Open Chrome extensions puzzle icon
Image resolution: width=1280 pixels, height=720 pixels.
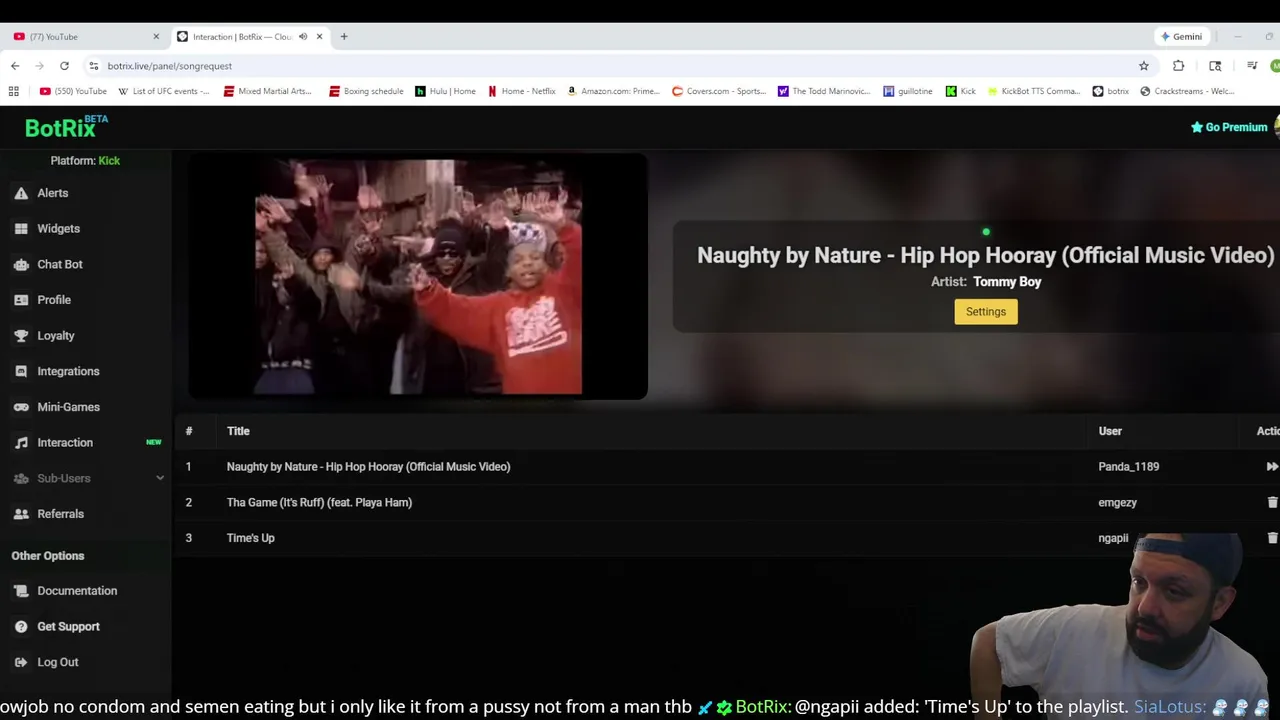pos(1179,66)
